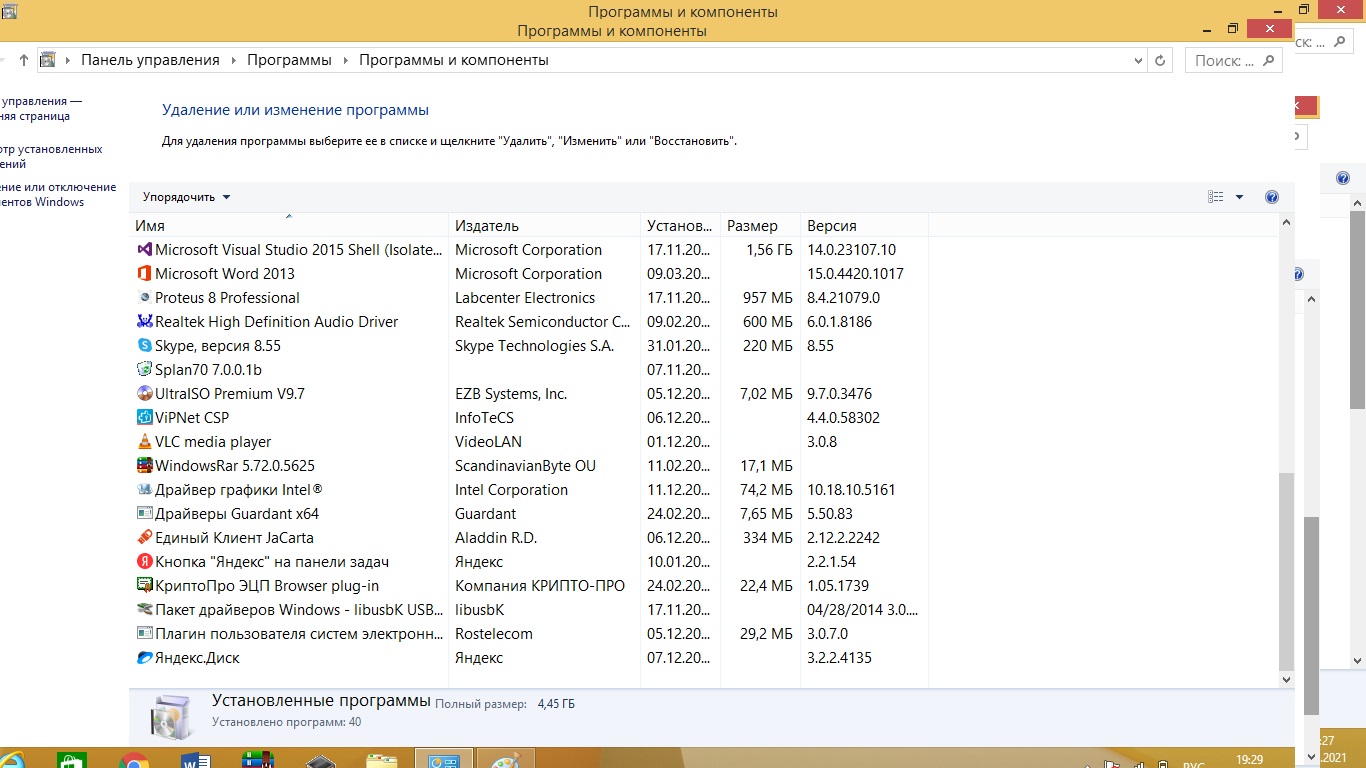Screen dimensions: 1366x768
Task: Click the Яндекс.Диск program icon
Action: point(144,658)
